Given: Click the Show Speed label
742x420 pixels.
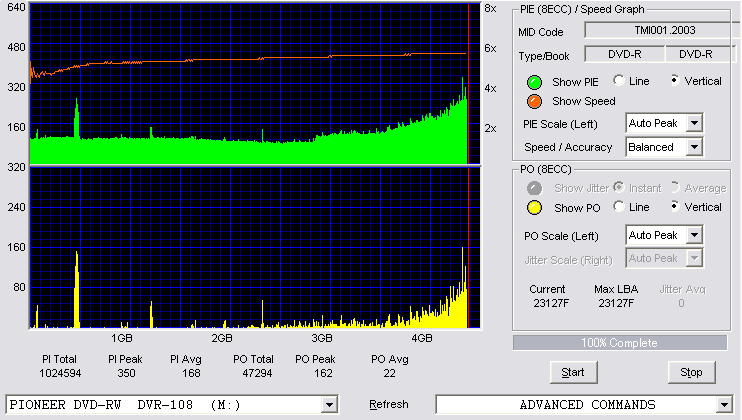Looking at the screenshot, I should point(583,101).
